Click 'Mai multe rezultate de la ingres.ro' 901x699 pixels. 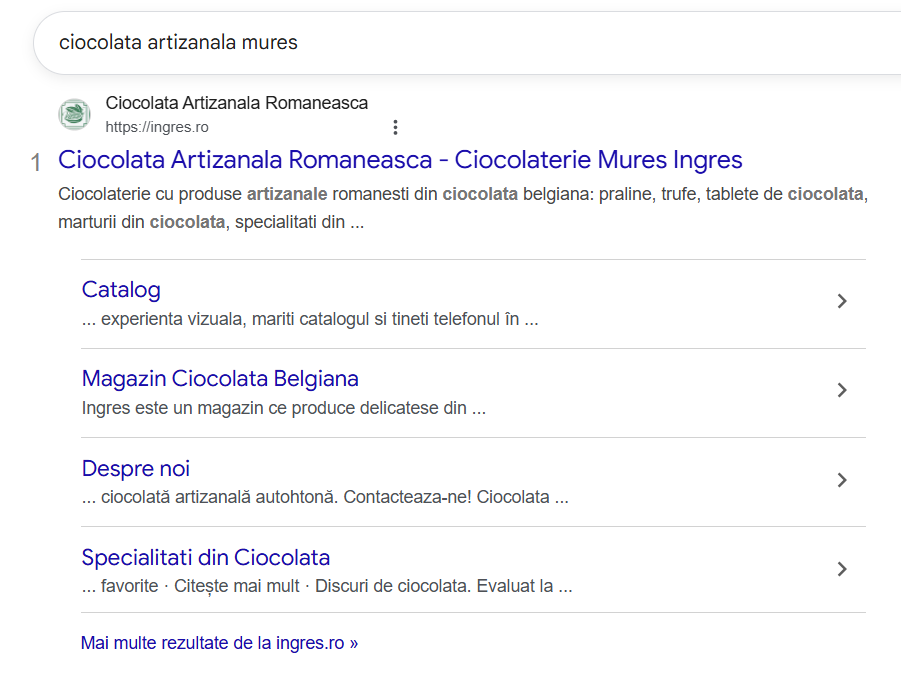(x=219, y=643)
